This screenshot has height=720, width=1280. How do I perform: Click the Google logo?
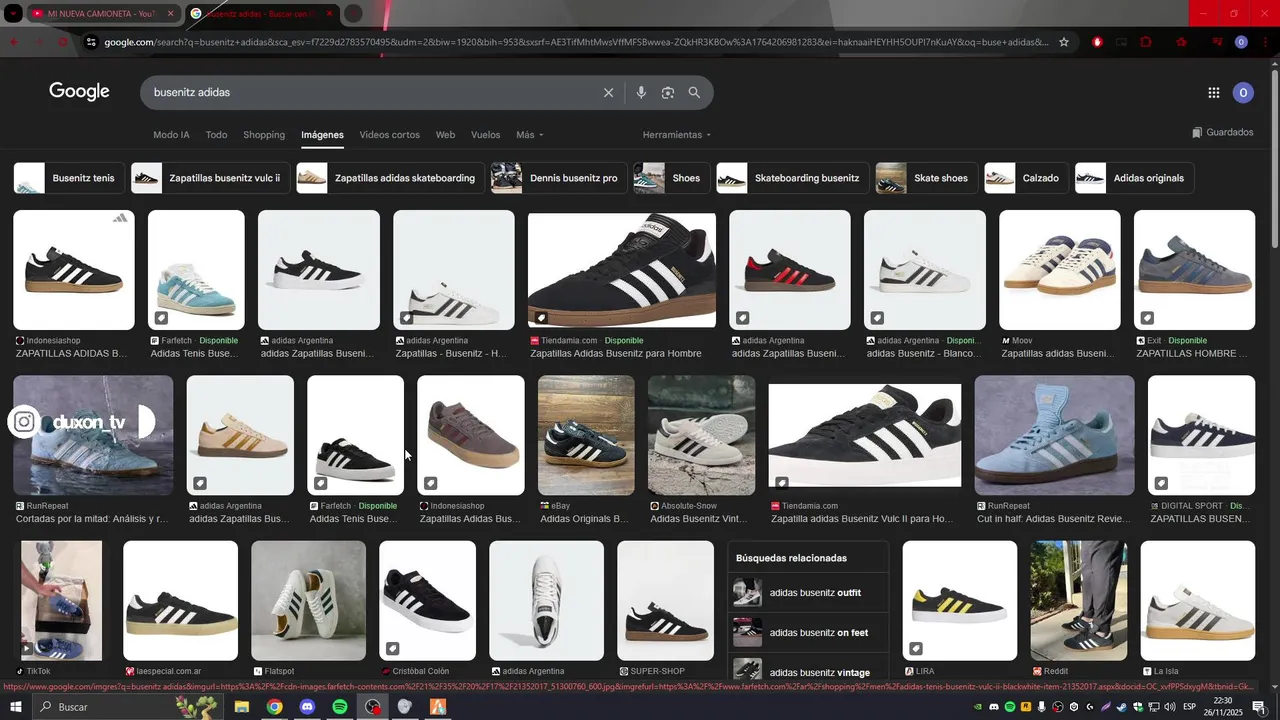coord(79,92)
